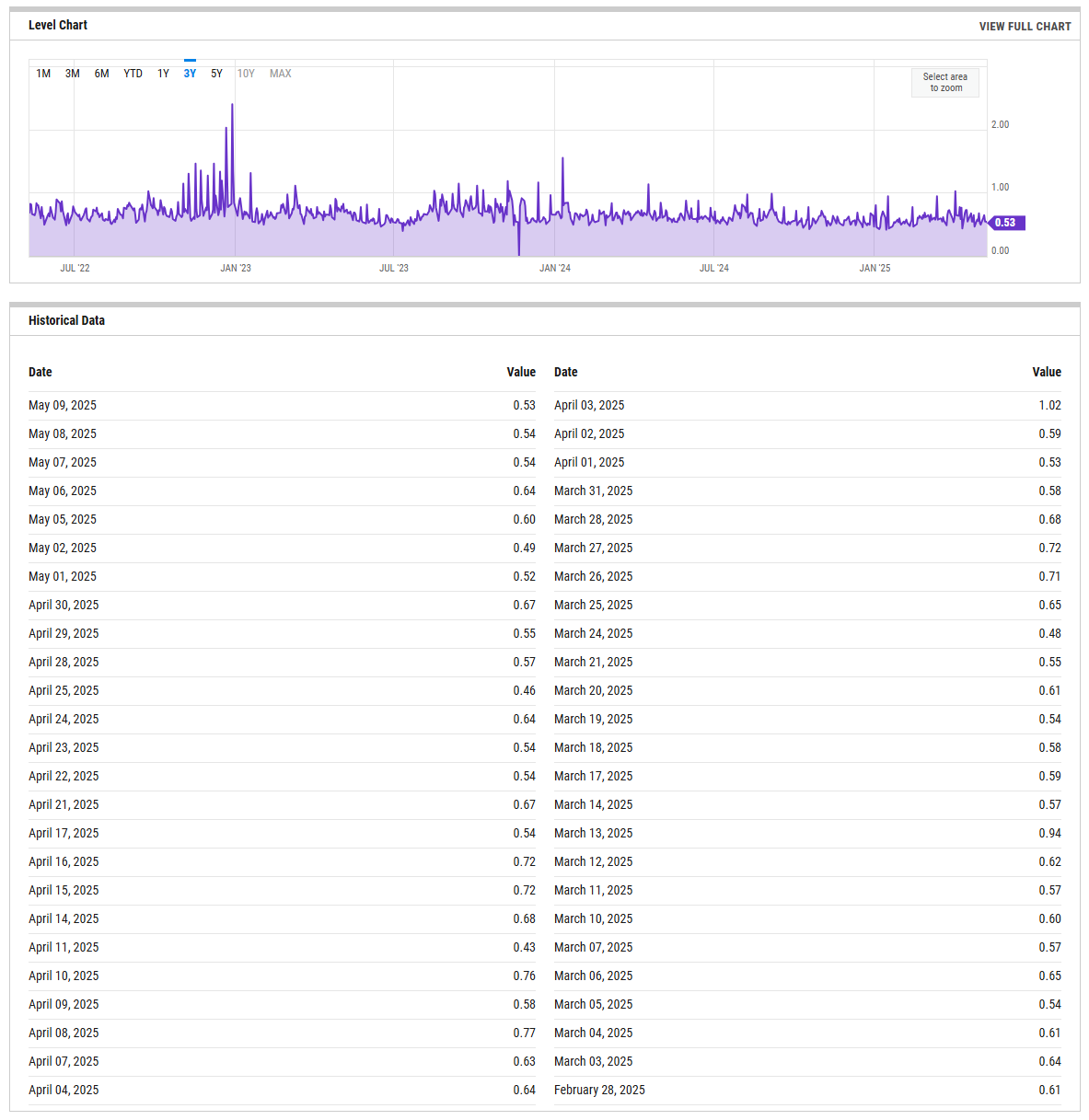Click the April 25, 2025 date
1089x1120 pixels.
(64, 690)
